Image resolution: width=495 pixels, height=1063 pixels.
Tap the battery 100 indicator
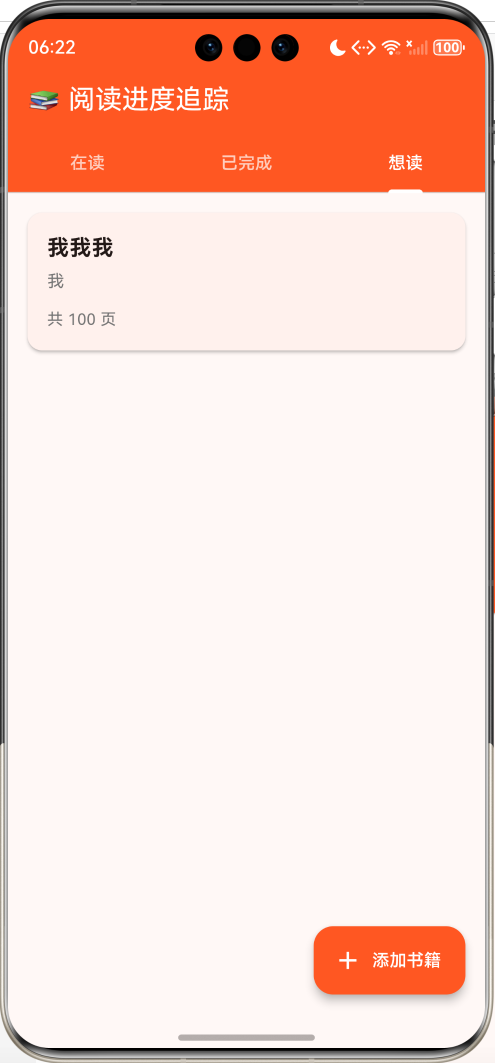coord(448,47)
